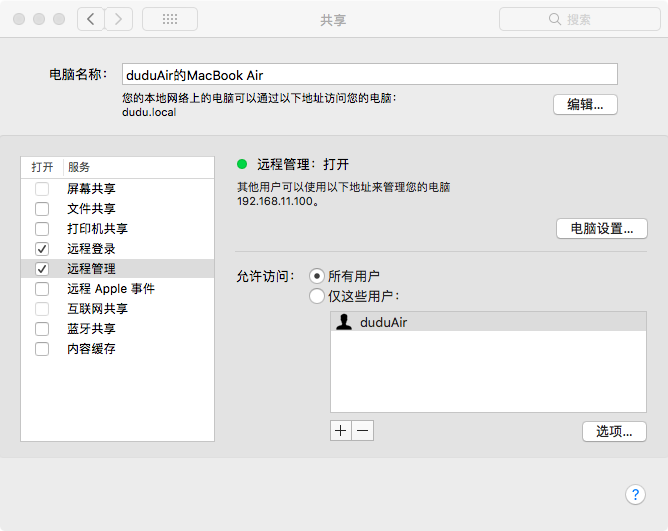Choose the 仅这些用户 radio option
This screenshot has width=668, height=531.
pyautogui.click(x=317, y=296)
